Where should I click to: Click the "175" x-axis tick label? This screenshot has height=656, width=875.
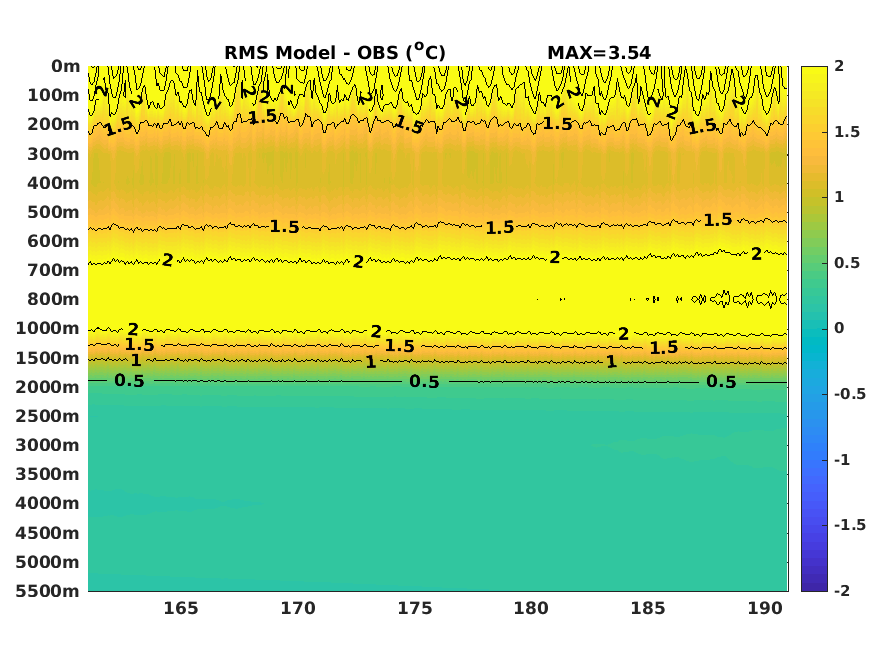415,608
